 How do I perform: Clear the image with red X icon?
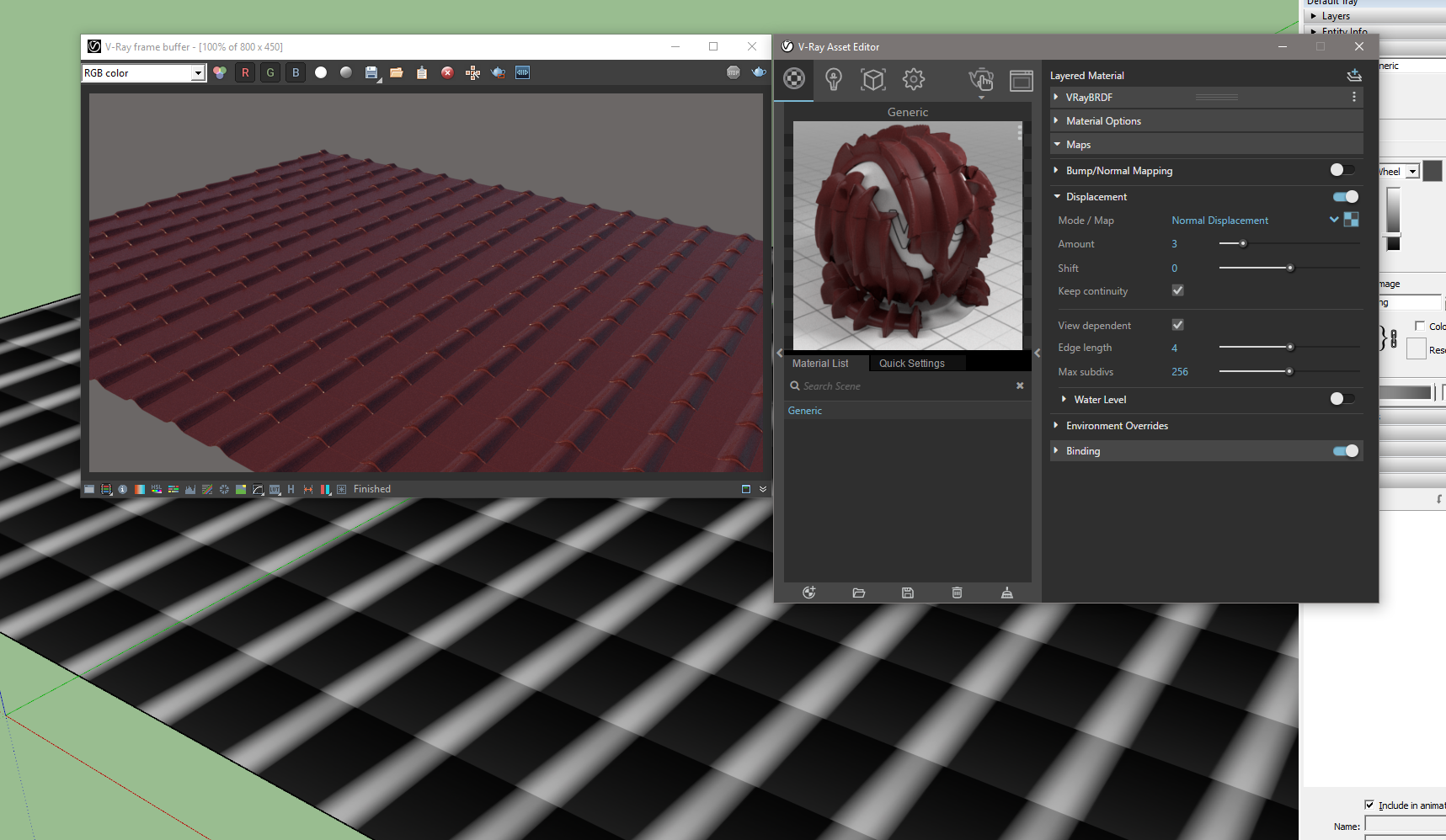[x=447, y=72]
